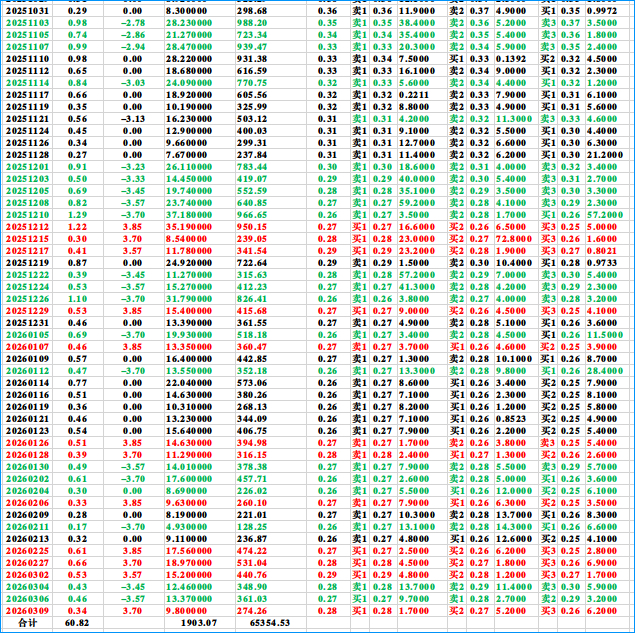Click the value 605.56
Screen dimensions: 635x633
coord(252,95)
